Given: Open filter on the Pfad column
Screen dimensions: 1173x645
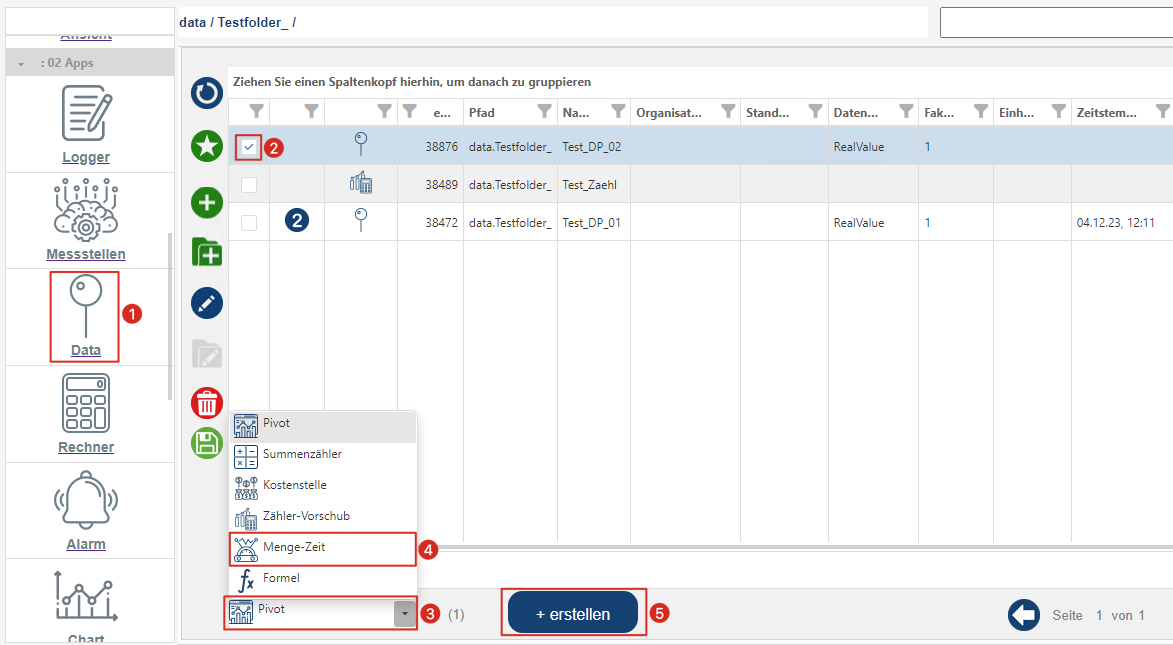Looking at the screenshot, I should (544, 112).
